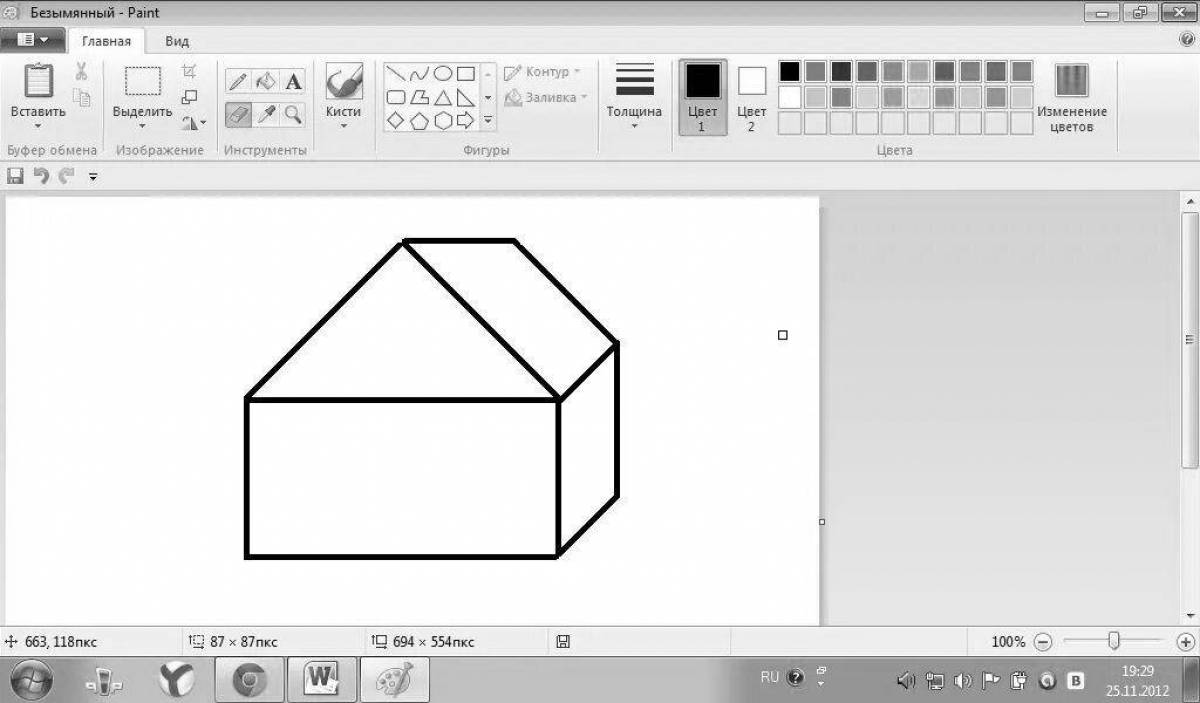Open the Толщина line thickness dropdown
The width and height of the screenshot is (1200, 703).
pos(634,96)
